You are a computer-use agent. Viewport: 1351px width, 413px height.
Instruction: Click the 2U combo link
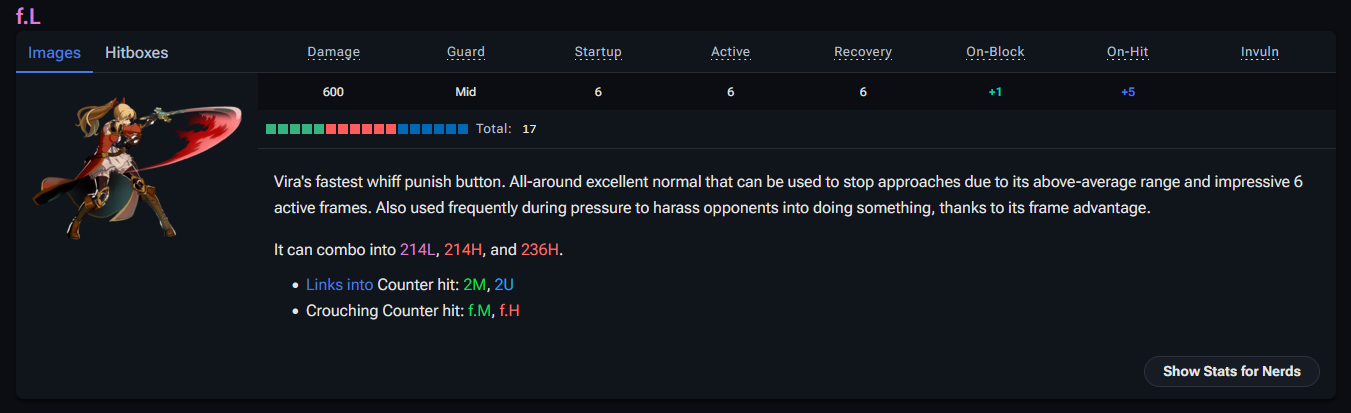point(505,285)
